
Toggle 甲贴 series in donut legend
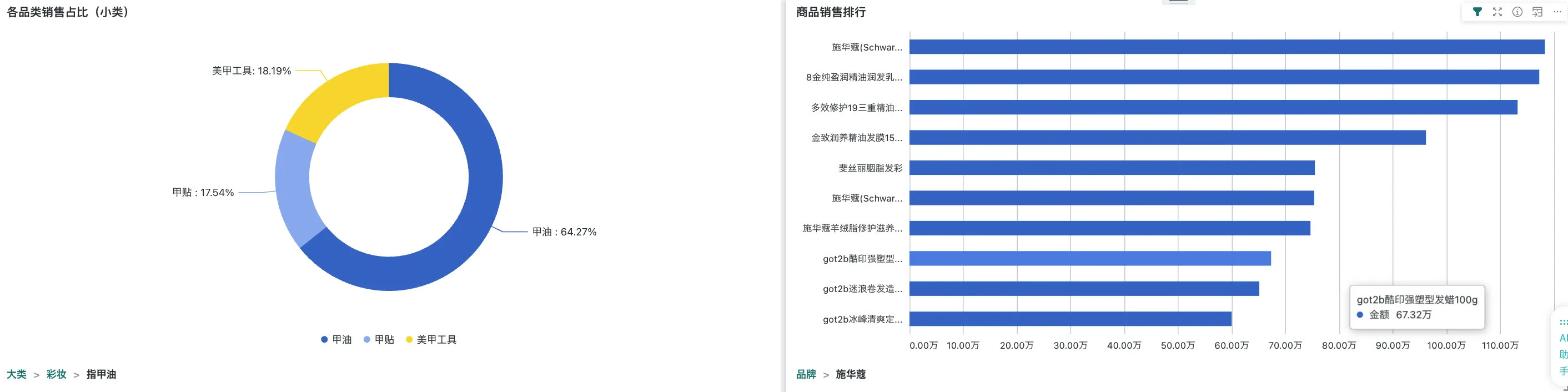[x=384, y=340]
